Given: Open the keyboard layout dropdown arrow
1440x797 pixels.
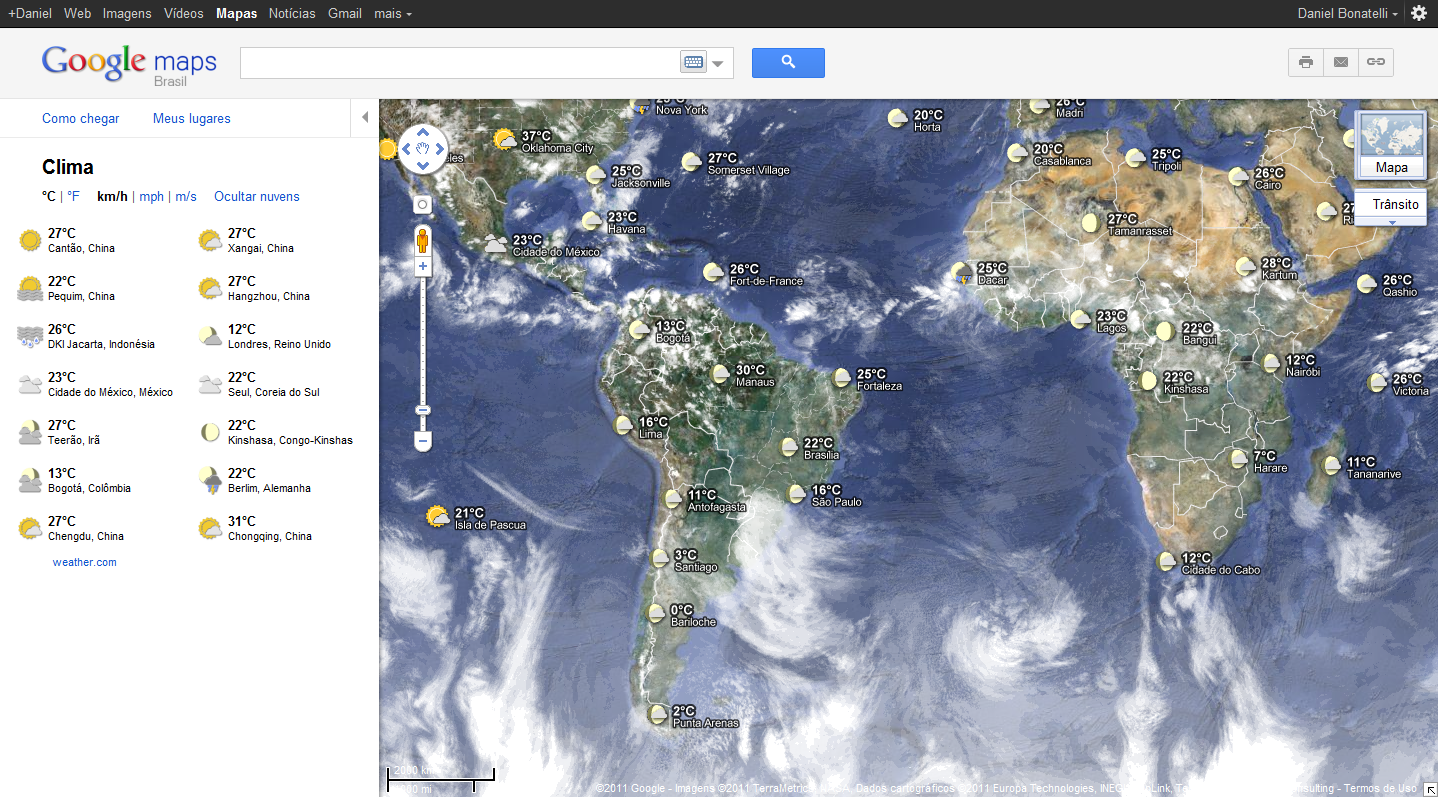Looking at the screenshot, I should point(716,63).
